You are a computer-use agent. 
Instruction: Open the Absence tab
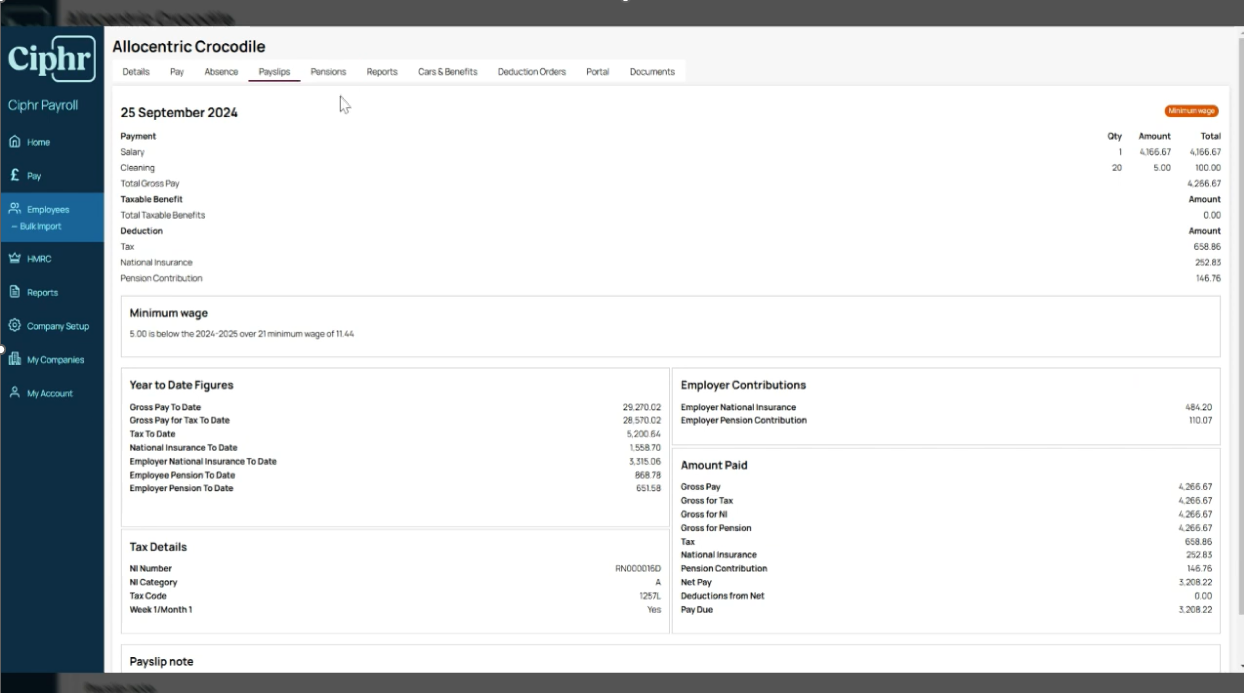[x=221, y=71]
